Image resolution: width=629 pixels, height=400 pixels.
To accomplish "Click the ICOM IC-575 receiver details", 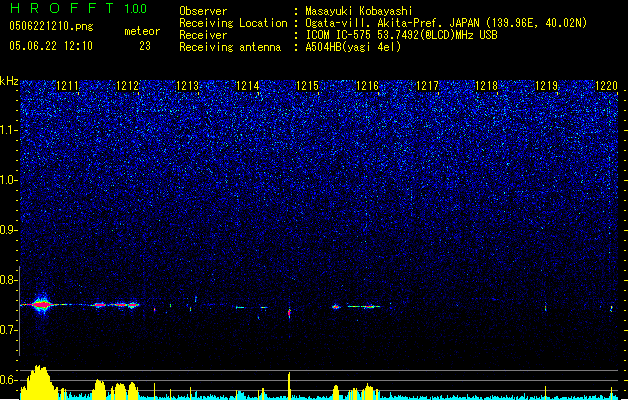I will [402, 35].
